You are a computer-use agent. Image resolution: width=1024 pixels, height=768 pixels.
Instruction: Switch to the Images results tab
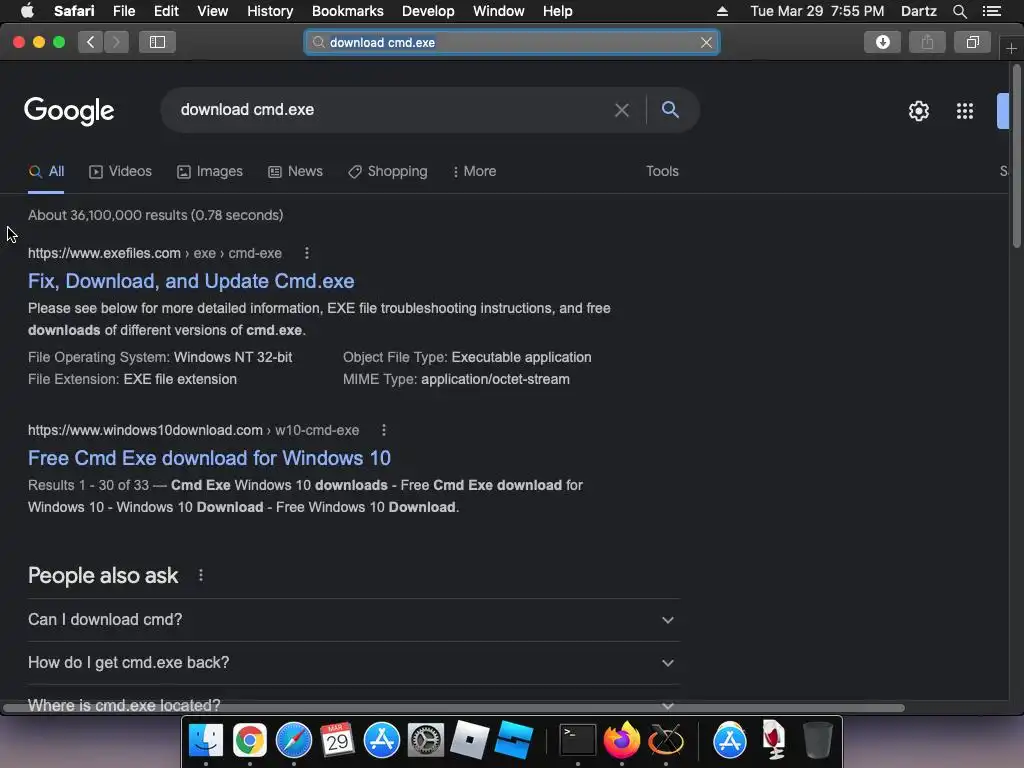pyautogui.click(x=210, y=171)
